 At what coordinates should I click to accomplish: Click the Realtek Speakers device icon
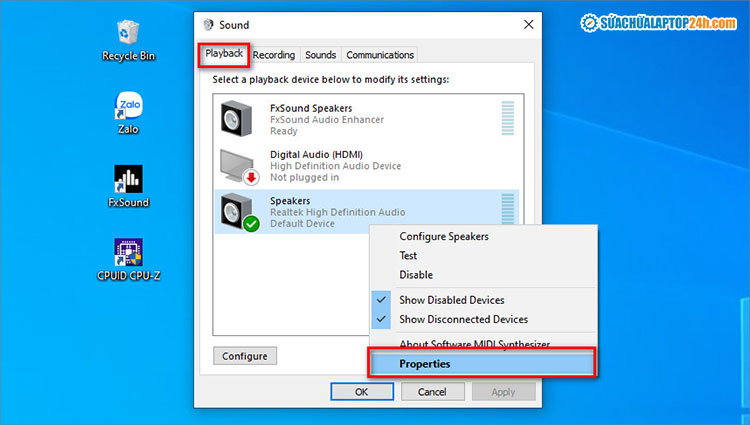click(238, 211)
